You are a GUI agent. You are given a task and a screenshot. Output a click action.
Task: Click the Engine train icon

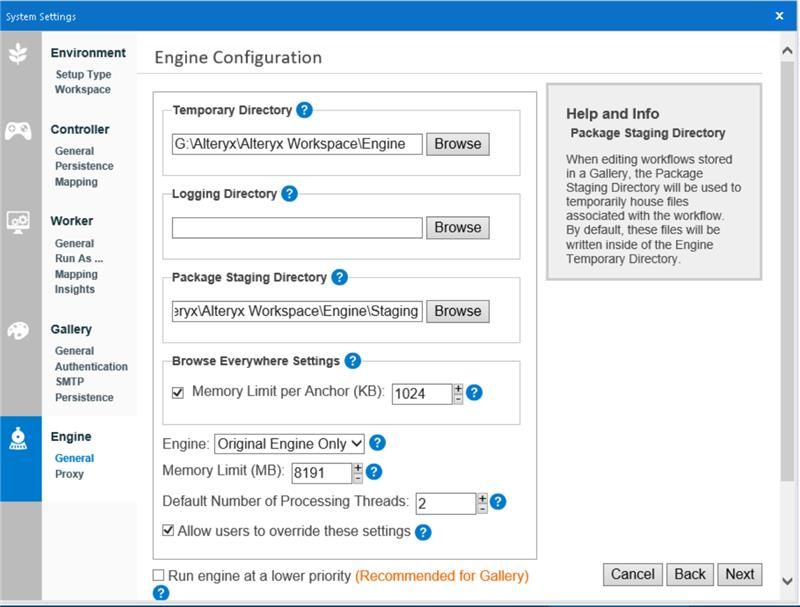[18, 438]
